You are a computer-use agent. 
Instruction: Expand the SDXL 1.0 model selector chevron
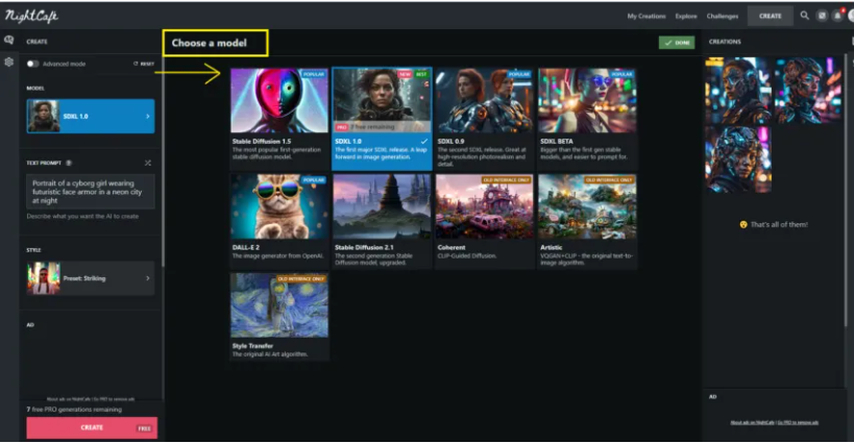(x=148, y=116)
